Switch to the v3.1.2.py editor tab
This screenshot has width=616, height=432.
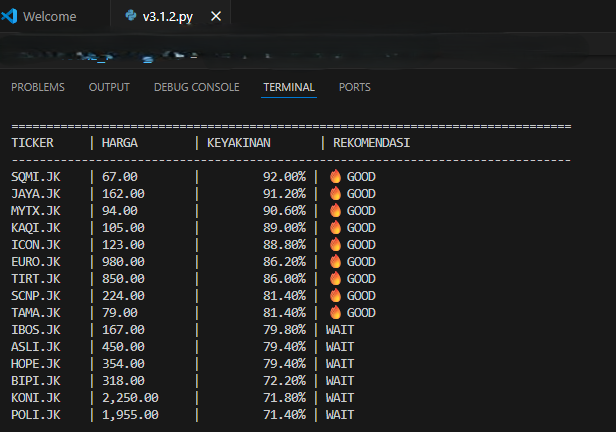(167, 17)
